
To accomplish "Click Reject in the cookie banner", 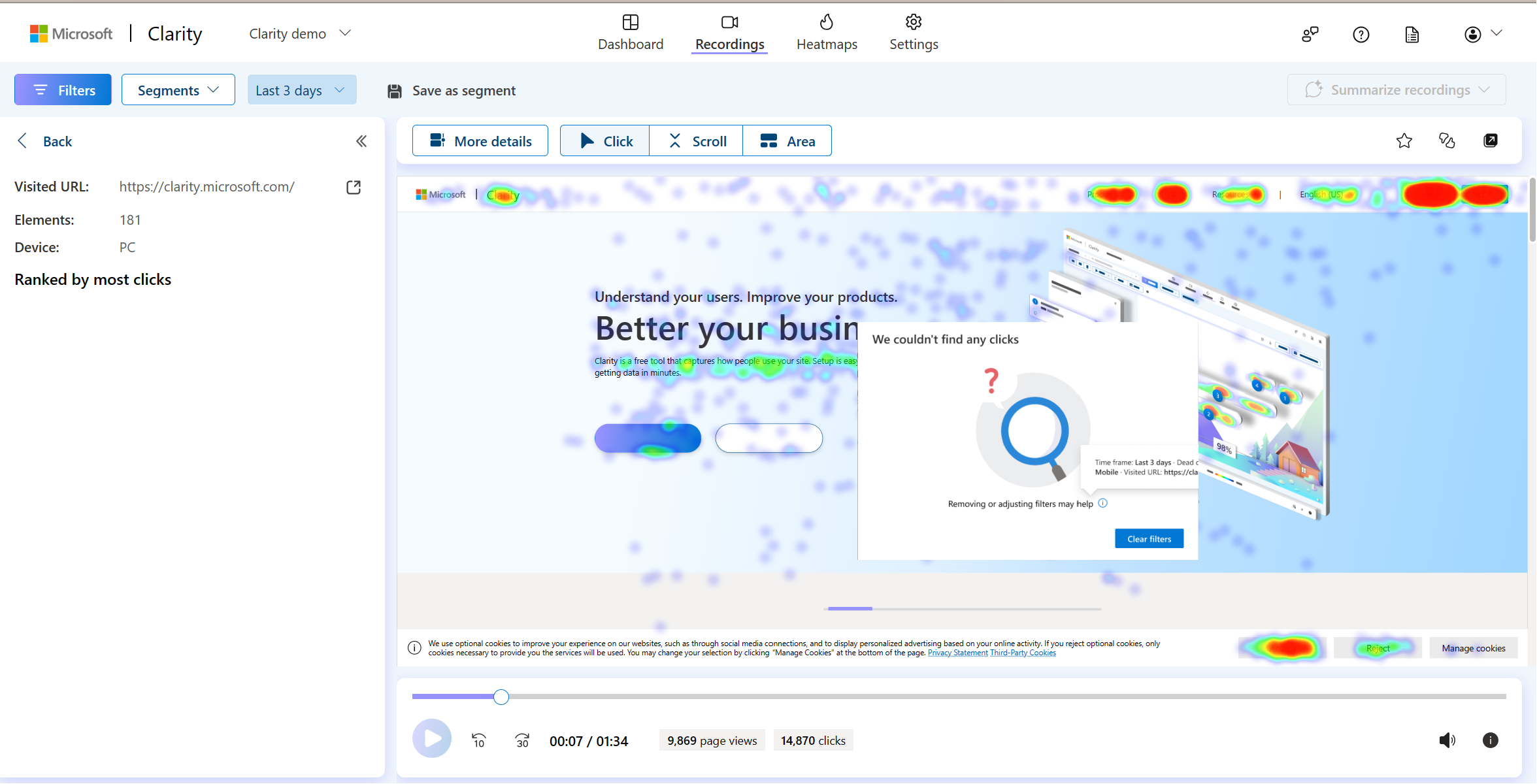I will (x=1378, y=648).
